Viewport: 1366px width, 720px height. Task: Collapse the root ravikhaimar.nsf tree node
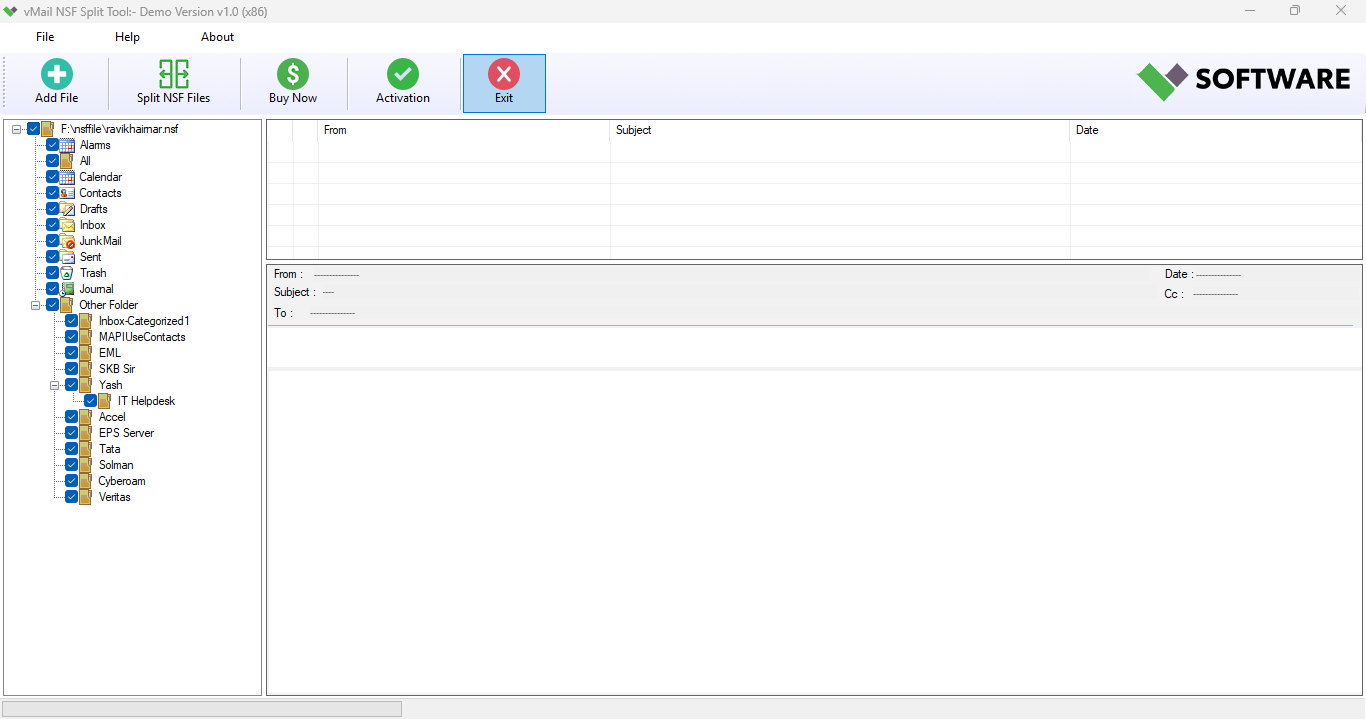(x=17, y=129)
